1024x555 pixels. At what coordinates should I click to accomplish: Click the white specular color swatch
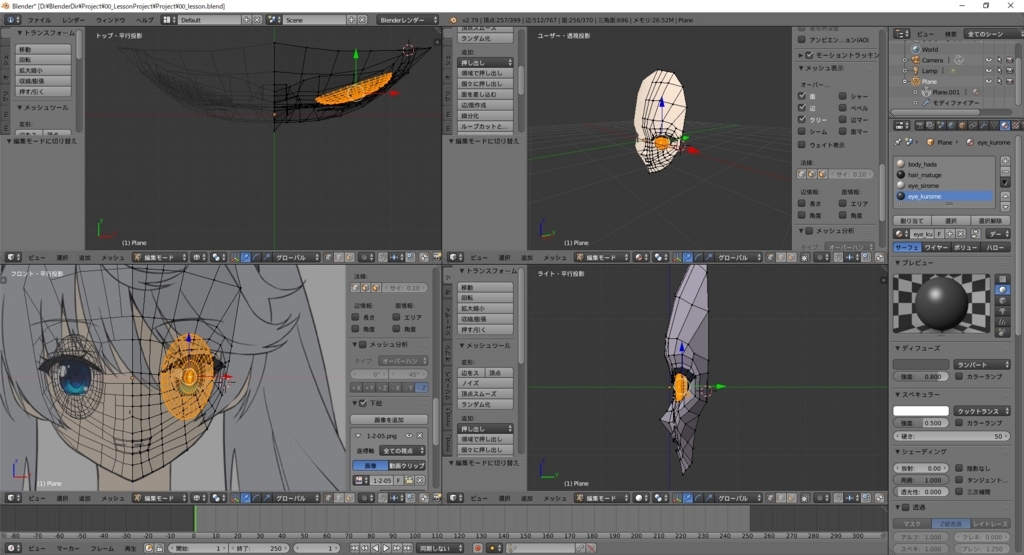[921, 411]
